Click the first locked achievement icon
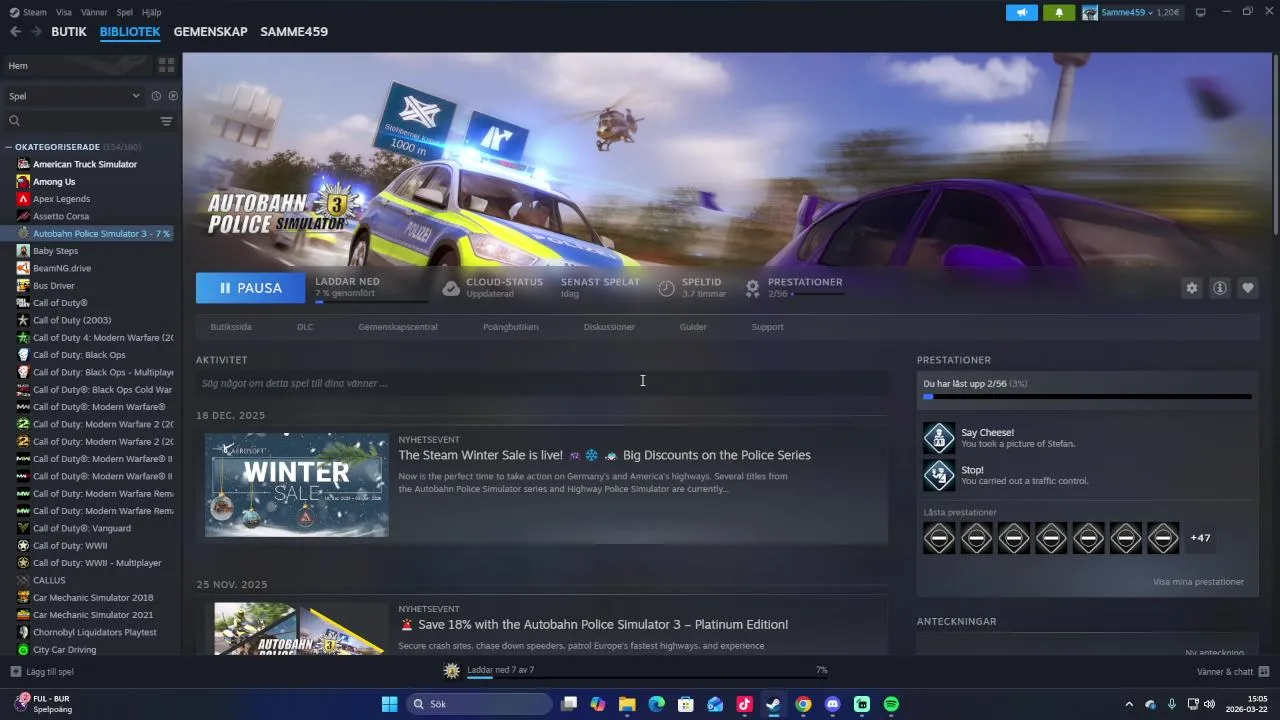 939,538
